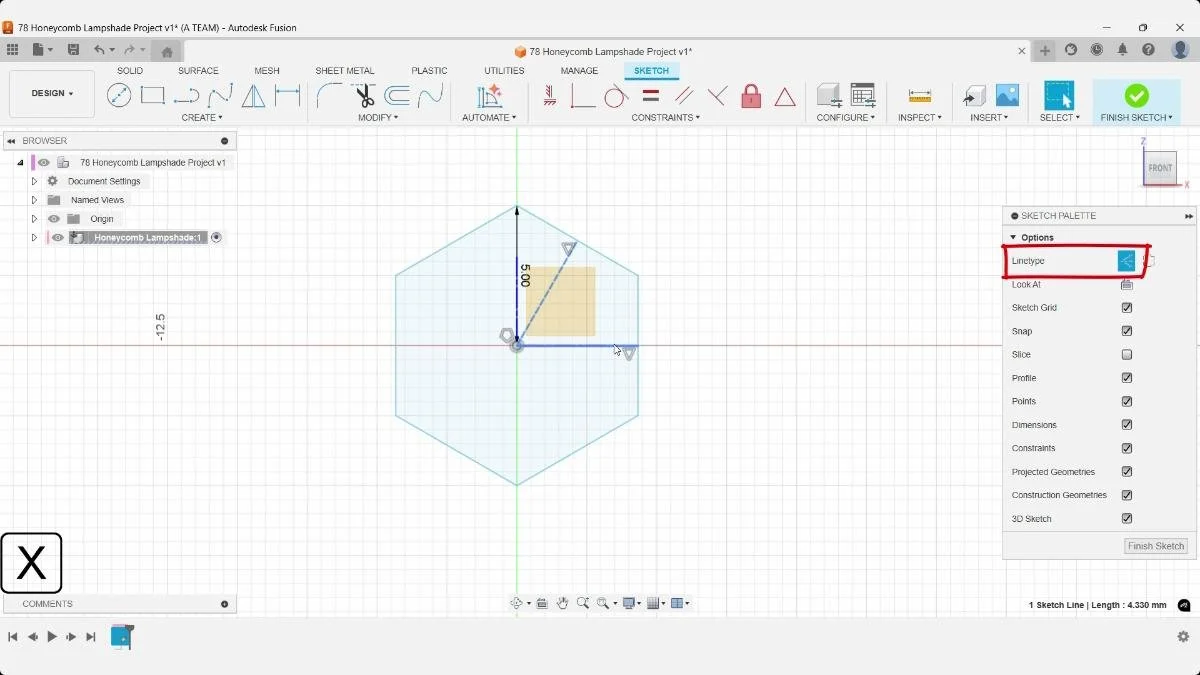Image resolution: width=1200 pixels, height=675 pixels.
Task: Open the AUTOMATE dropdown menu
Action: (489, 118)
